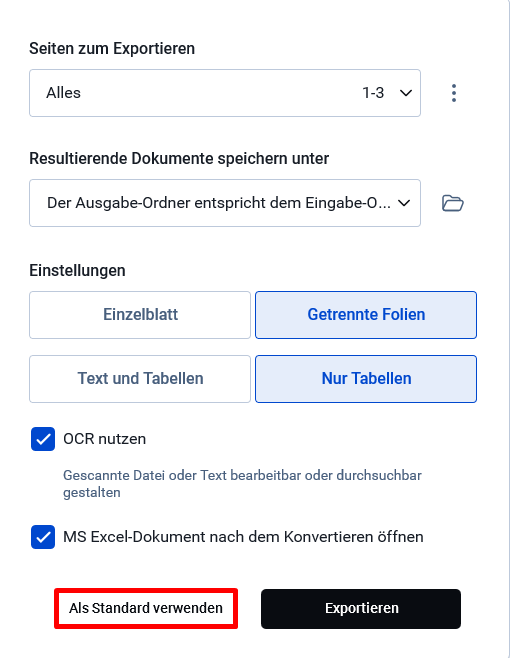
Task: Click the 1-3 page range indicator
Action: coord(373,93)
